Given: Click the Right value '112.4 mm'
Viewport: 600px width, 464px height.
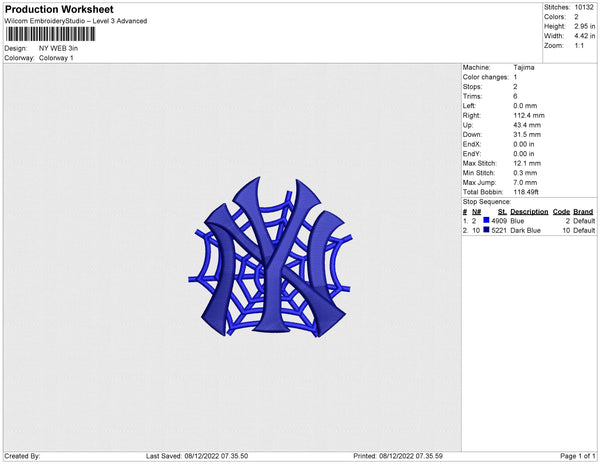Looking at the screenshot, I should pos(529,116).
